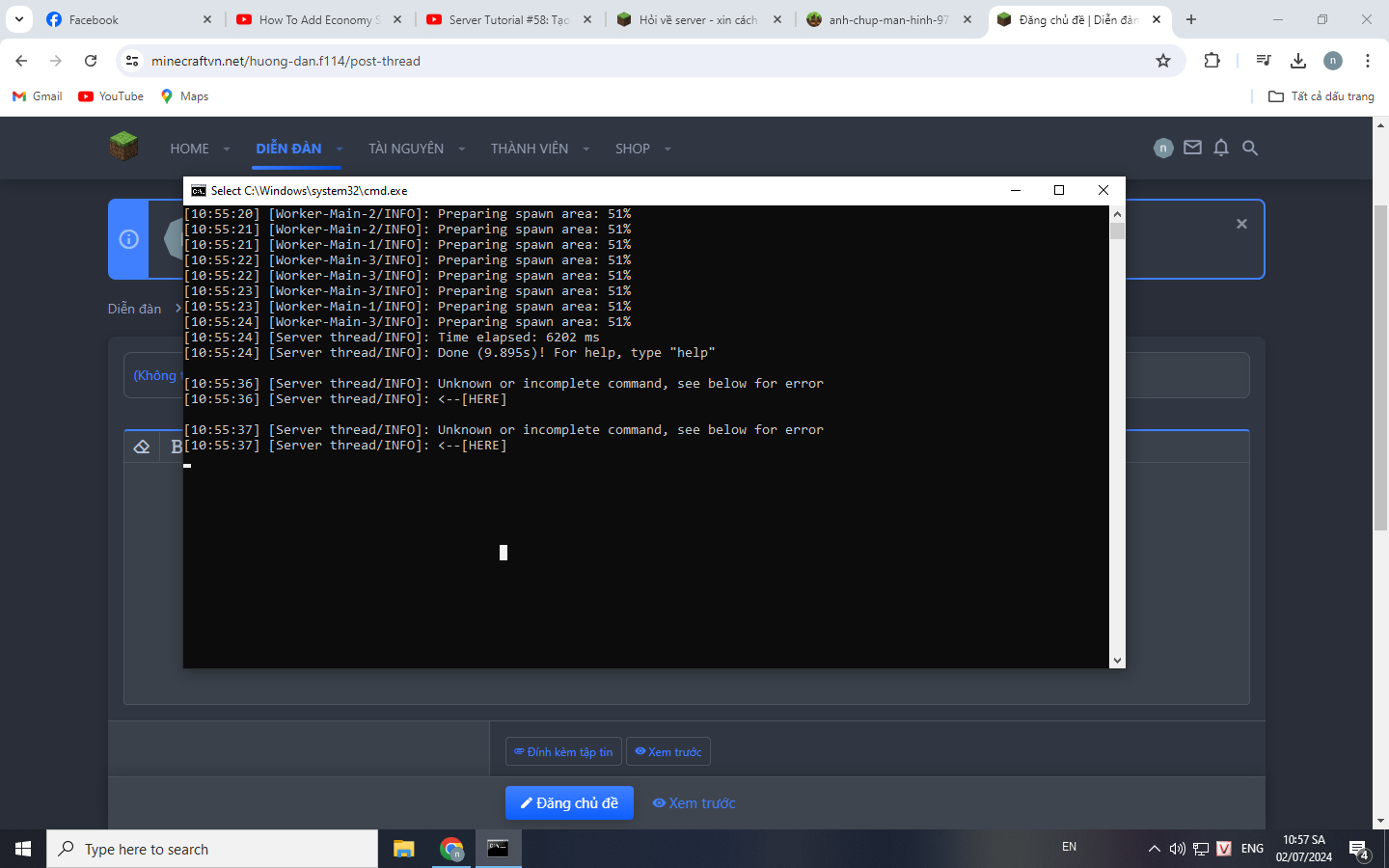The width and height of the screenshot is (1389, 868).
Task: Click the Đăng chủ đề submit button
Action: [x=569, y=803]
